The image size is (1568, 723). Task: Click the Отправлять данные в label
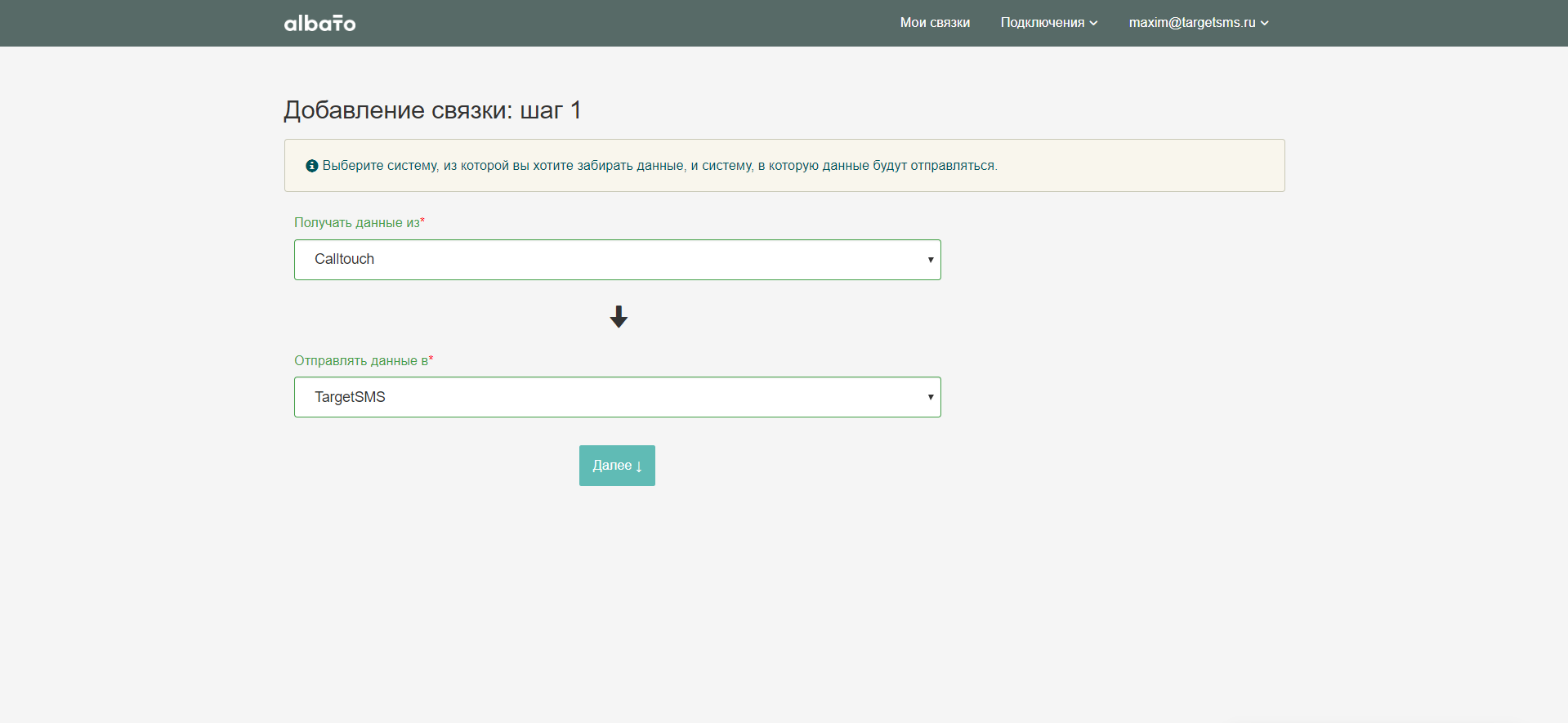364,360
